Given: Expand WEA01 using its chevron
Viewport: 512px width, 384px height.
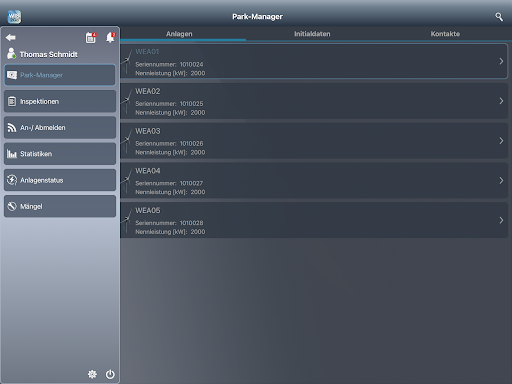Looking at the screenshot, I should point(501,61).
